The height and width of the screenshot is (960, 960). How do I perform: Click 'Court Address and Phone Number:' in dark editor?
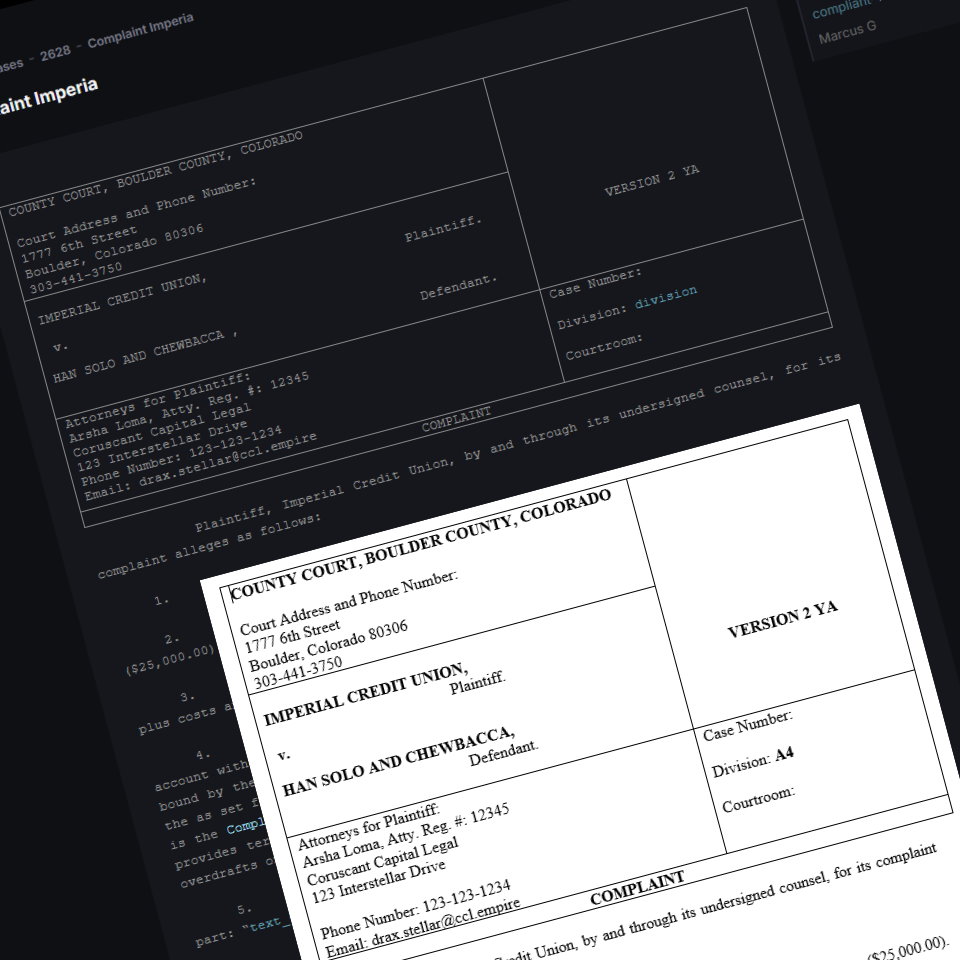136,212
